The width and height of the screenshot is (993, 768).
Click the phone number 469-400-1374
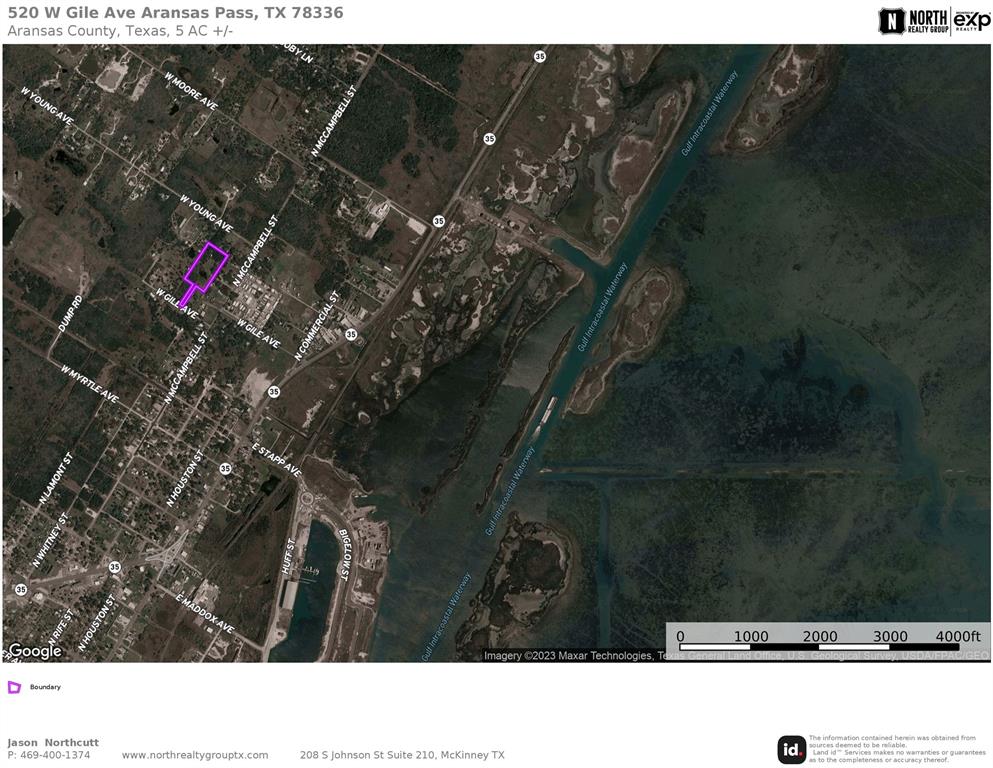point(49,755)
